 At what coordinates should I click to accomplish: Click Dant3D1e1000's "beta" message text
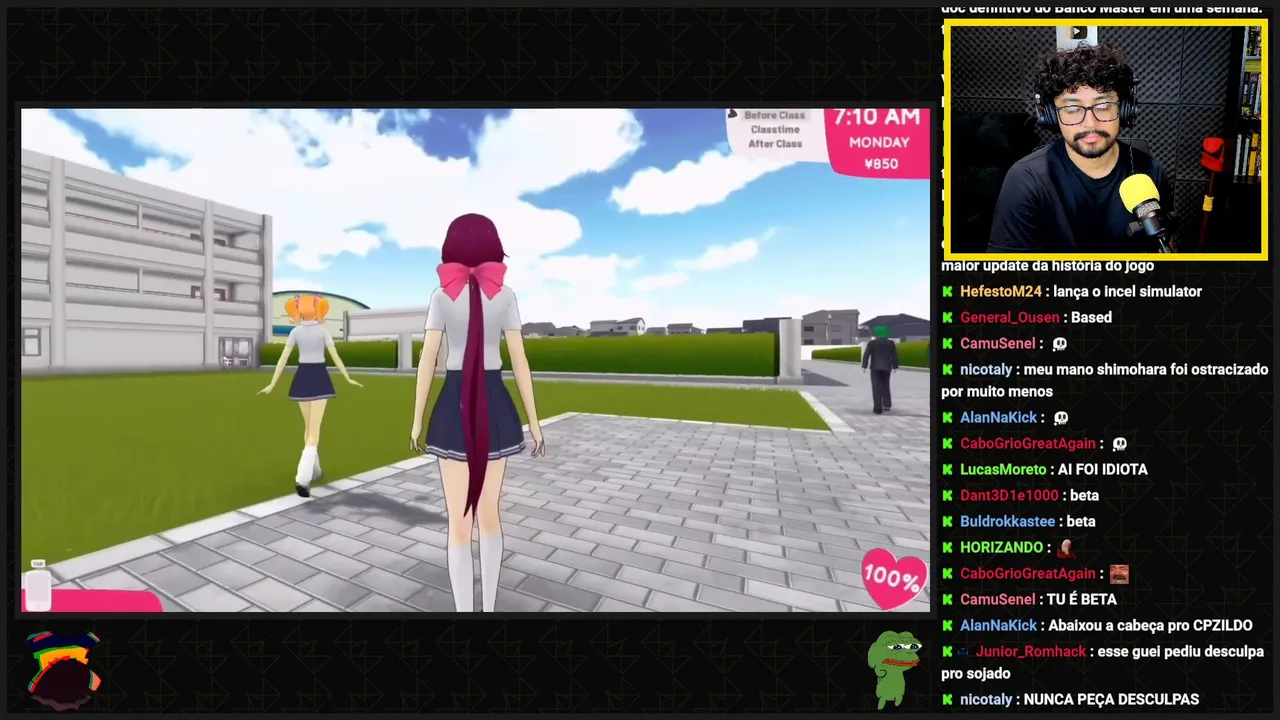coord(1084,495)
